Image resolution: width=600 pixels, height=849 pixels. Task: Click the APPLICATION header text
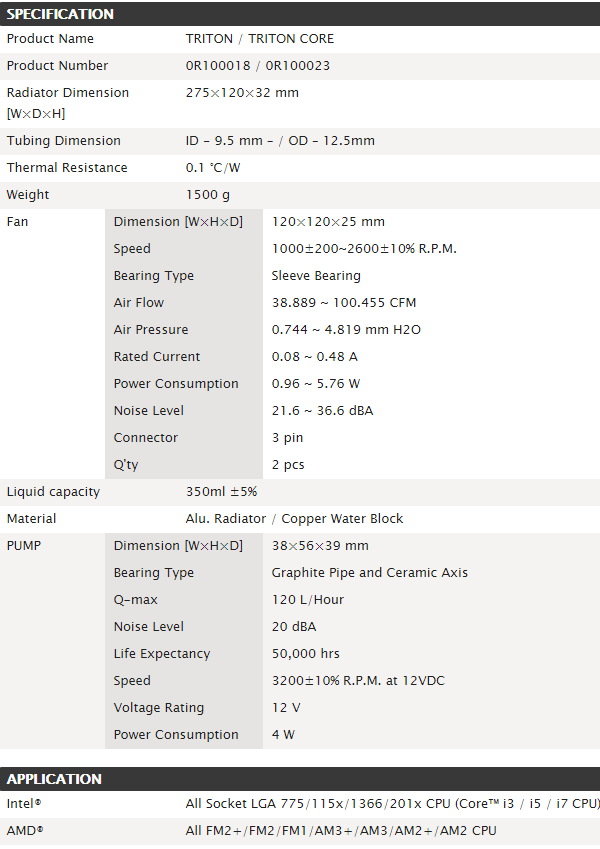54,779
